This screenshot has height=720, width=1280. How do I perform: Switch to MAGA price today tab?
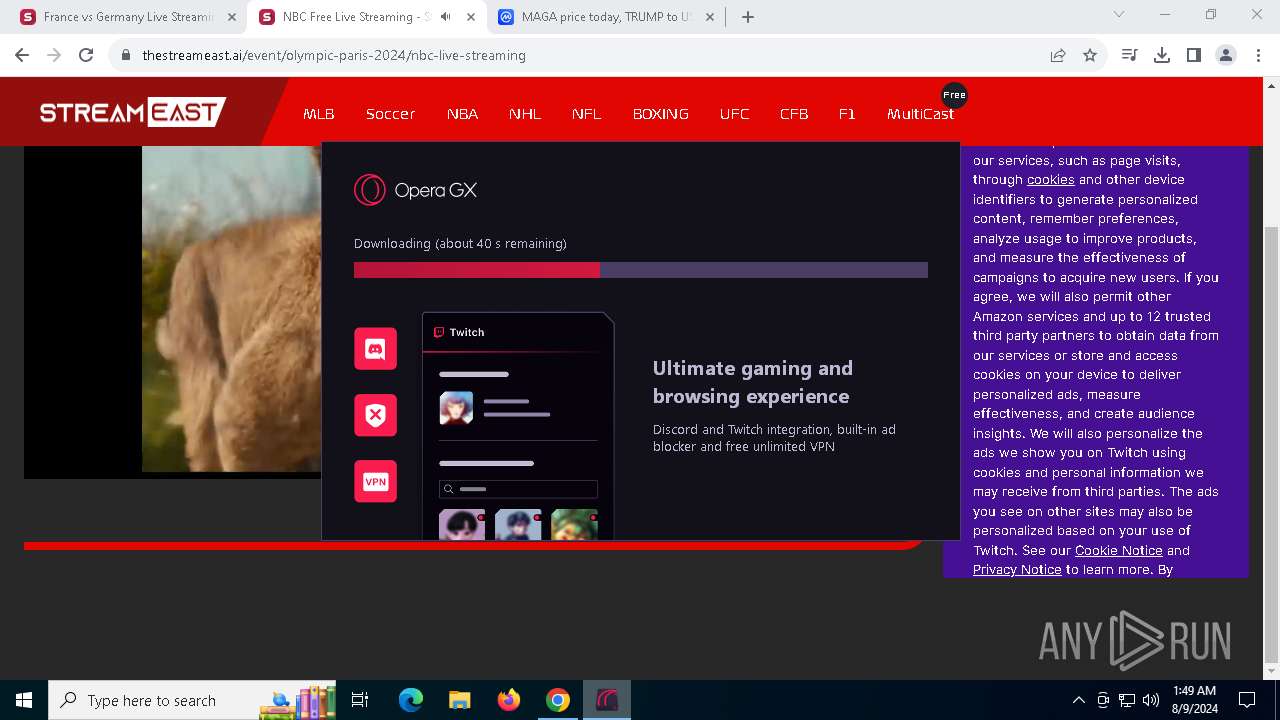[x=606, y=17]
